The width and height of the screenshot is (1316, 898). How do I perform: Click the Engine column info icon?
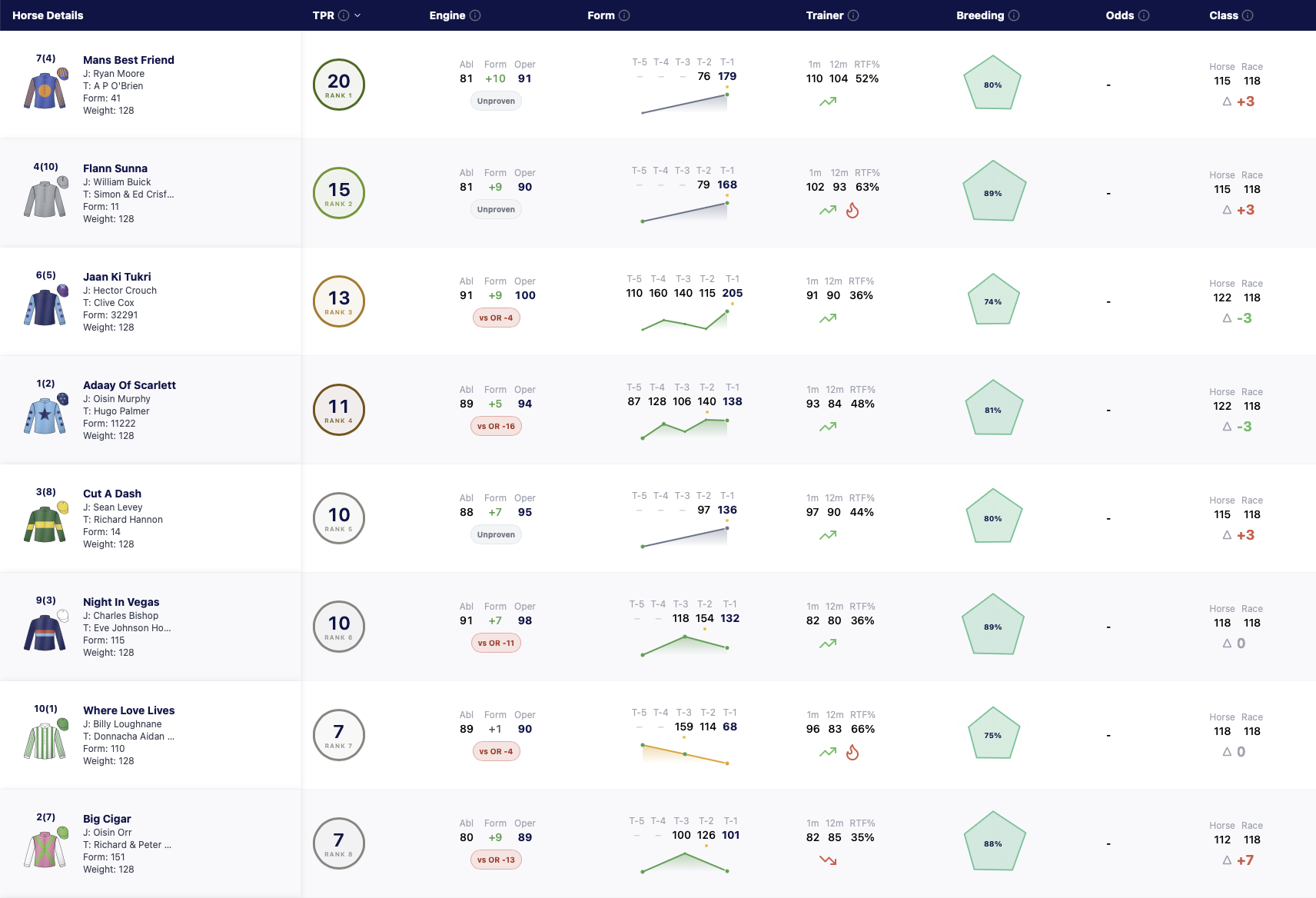[475, 15]
